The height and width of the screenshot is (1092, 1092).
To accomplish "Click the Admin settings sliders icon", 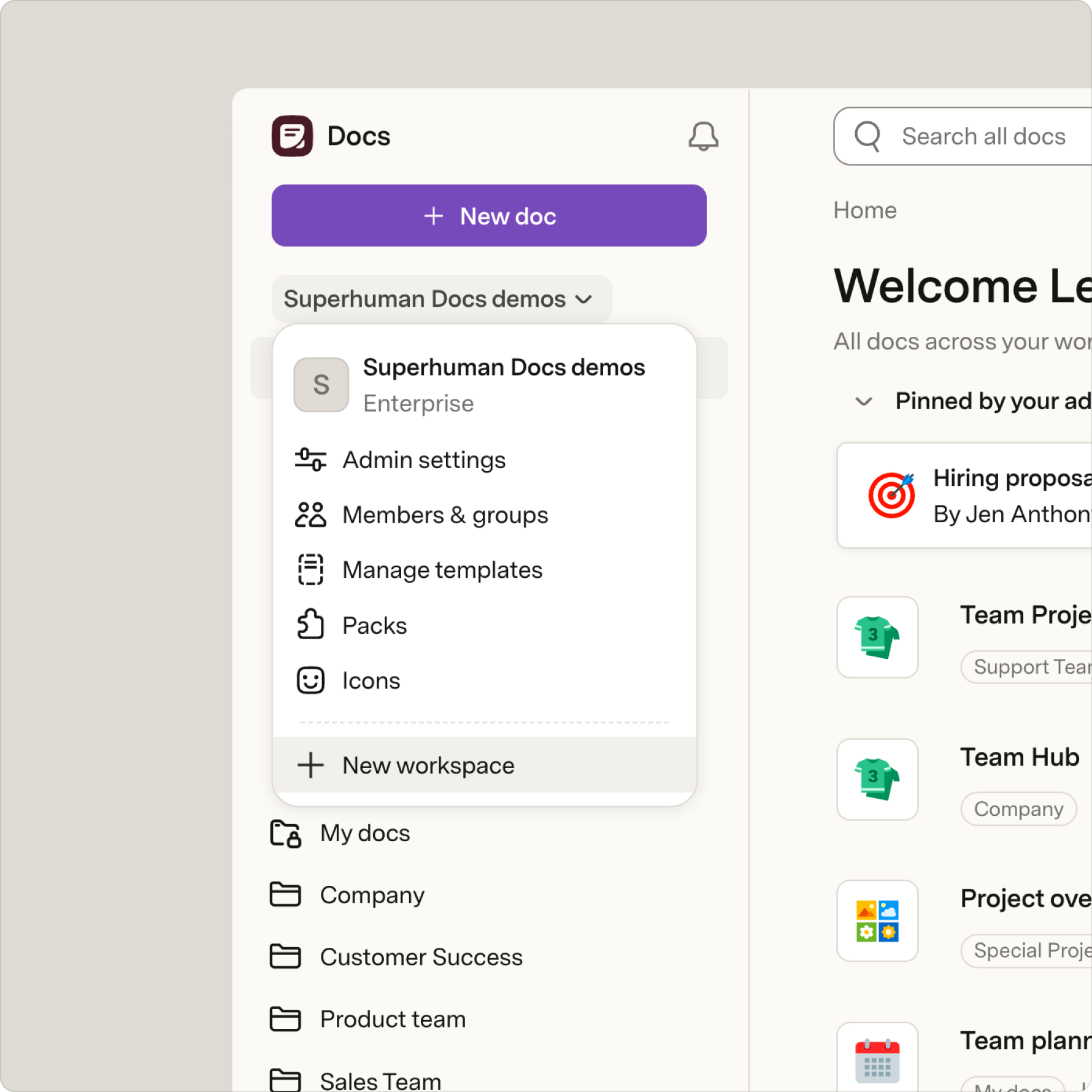I will [x=310, y=459].
